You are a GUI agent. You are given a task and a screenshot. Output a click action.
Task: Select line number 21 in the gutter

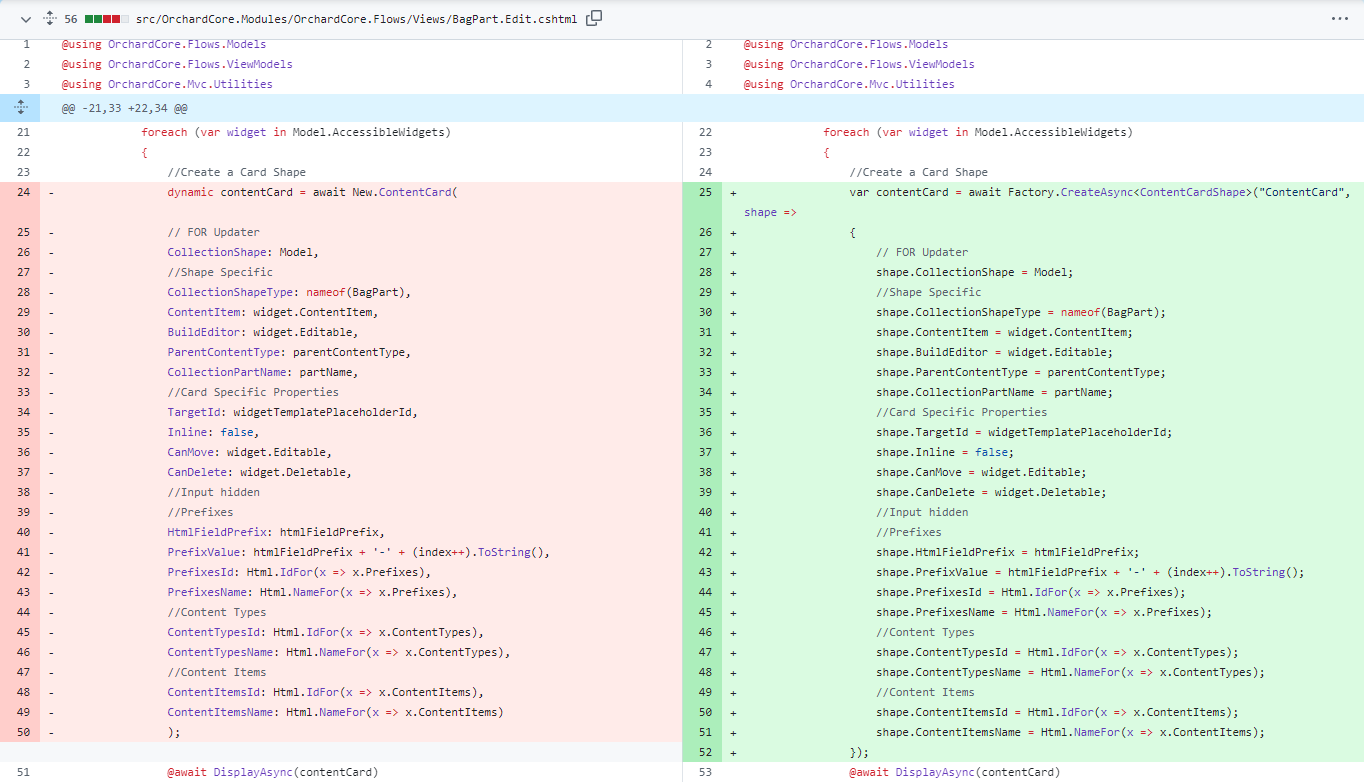coord(23,132)
